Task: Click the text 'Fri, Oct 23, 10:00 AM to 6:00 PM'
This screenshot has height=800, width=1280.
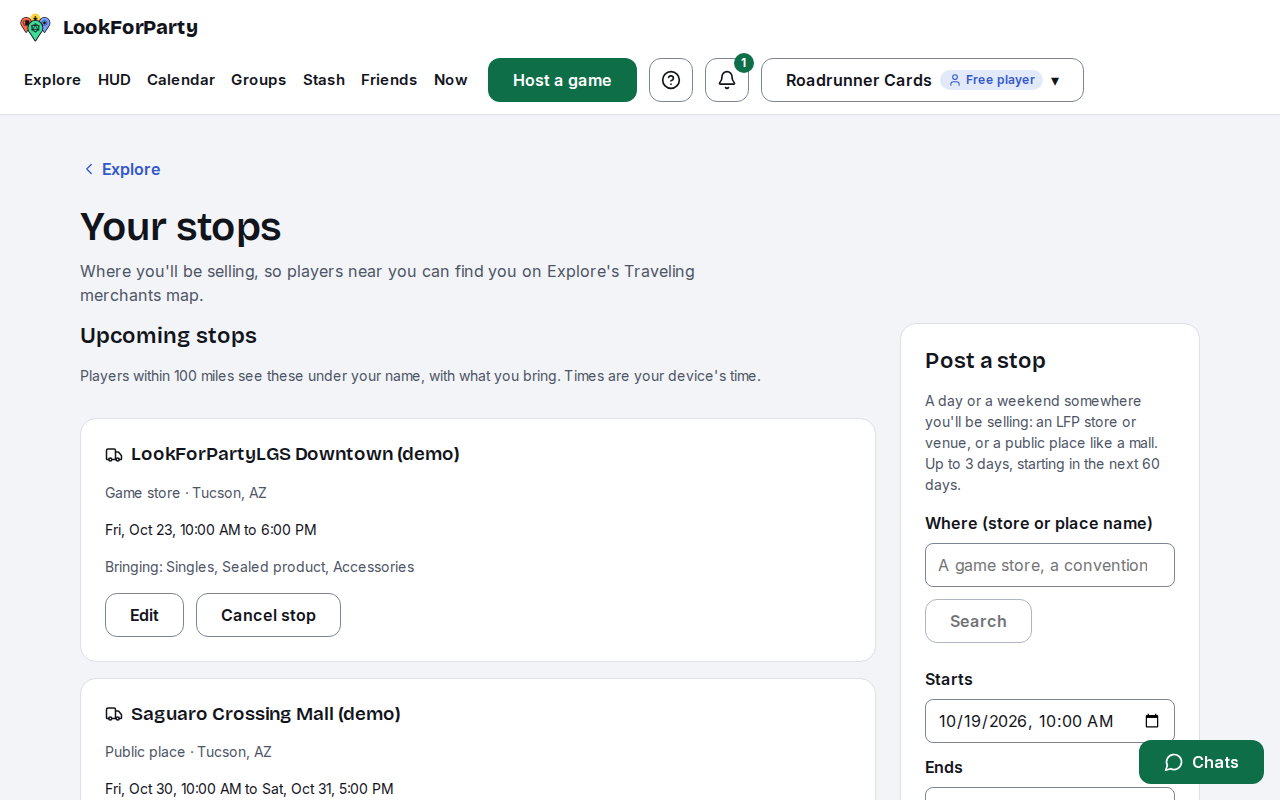Action: [211, 530]
